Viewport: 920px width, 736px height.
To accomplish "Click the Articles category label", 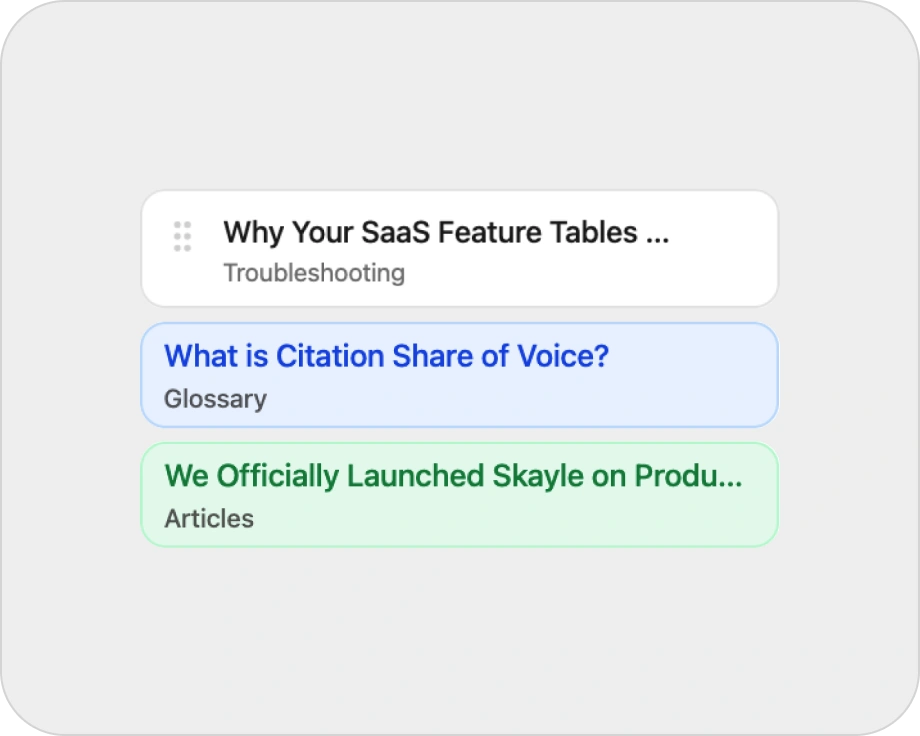I will 209,519.
